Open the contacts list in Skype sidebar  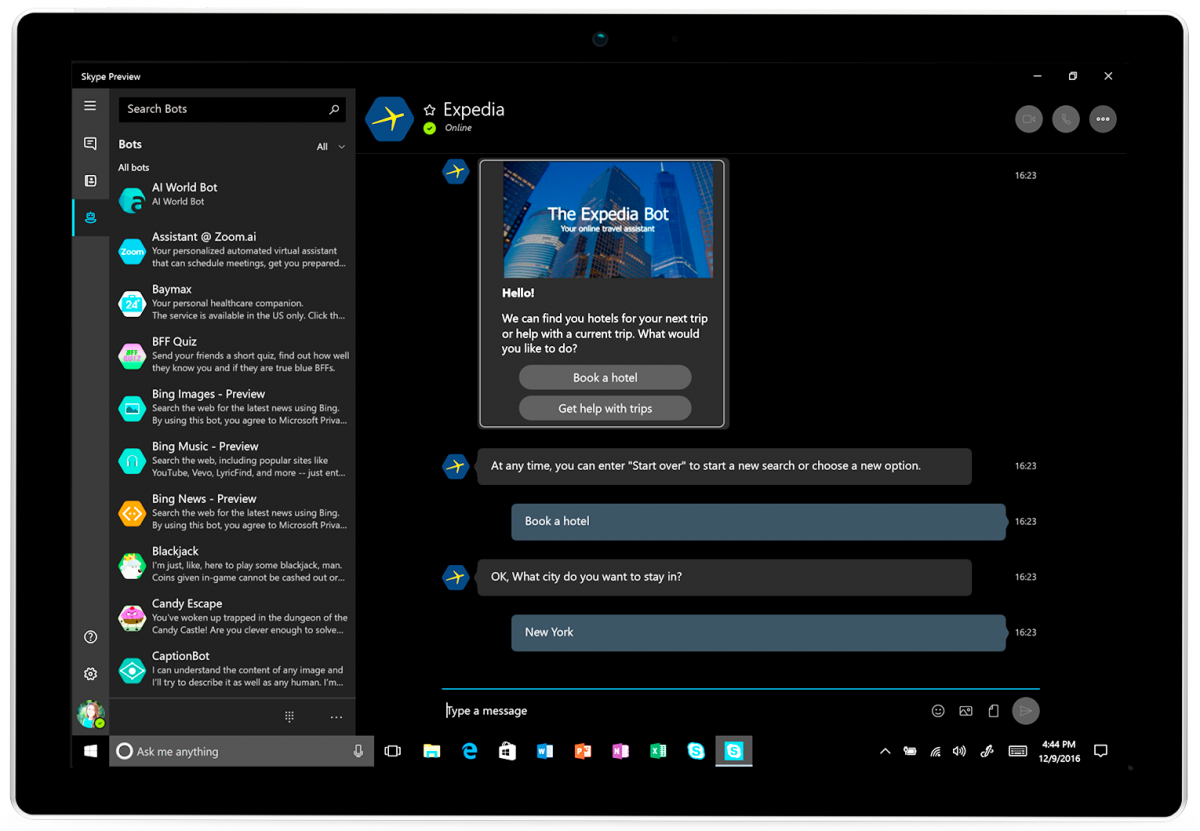(x=90, y=181)
